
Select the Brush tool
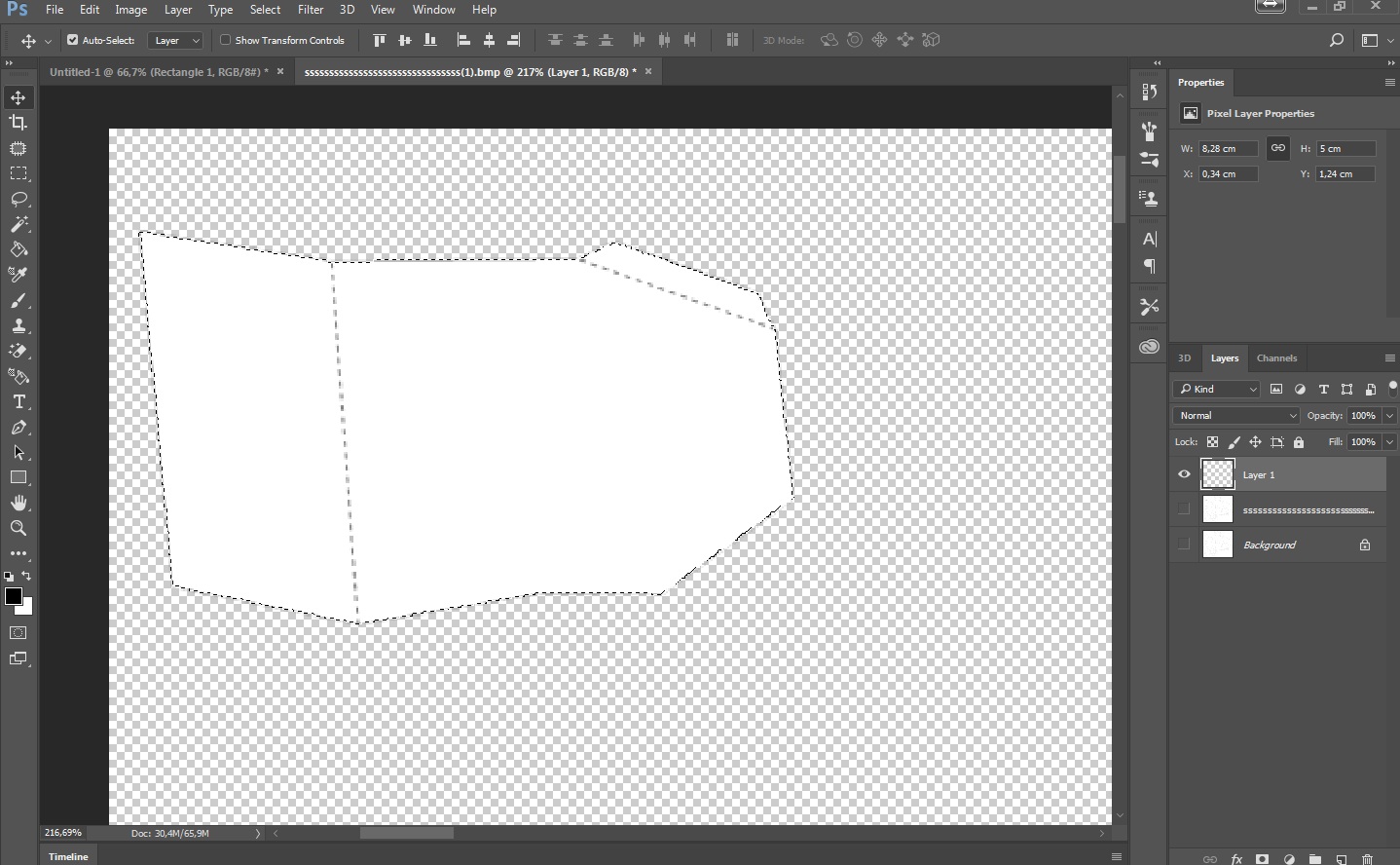click(x=18, y=300)
